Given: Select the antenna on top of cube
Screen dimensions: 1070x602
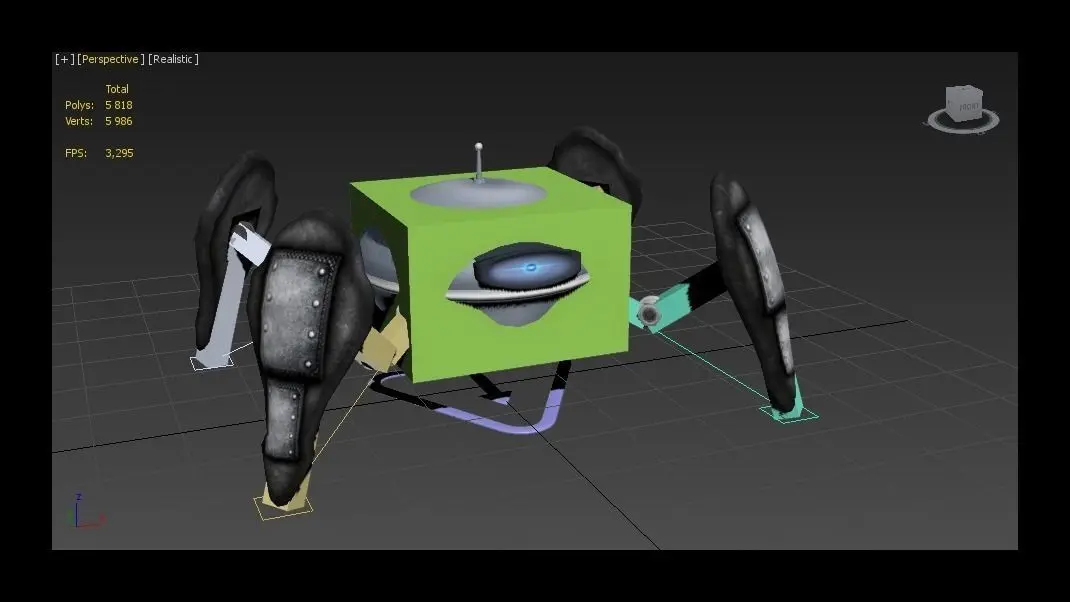Looking at the screenshot, I should tap(479, 162).
